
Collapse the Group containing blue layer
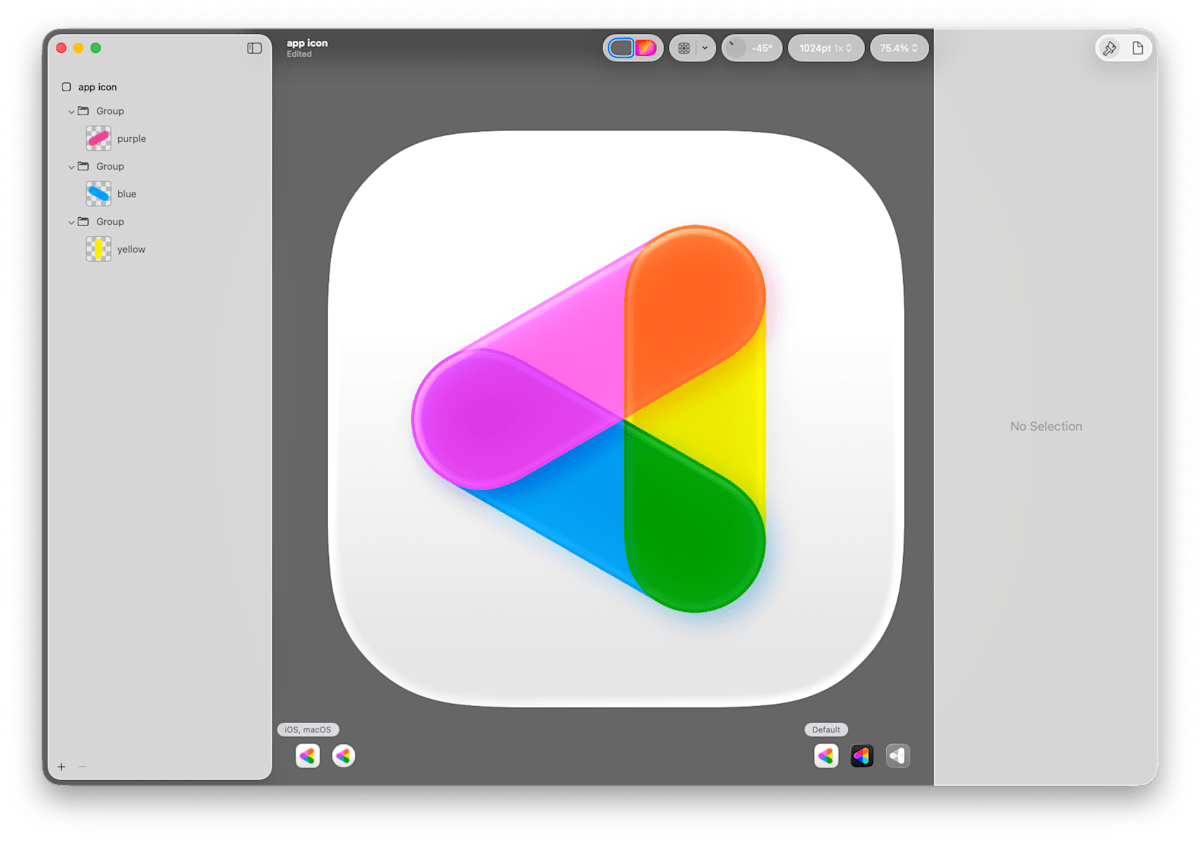pos(71,167)
